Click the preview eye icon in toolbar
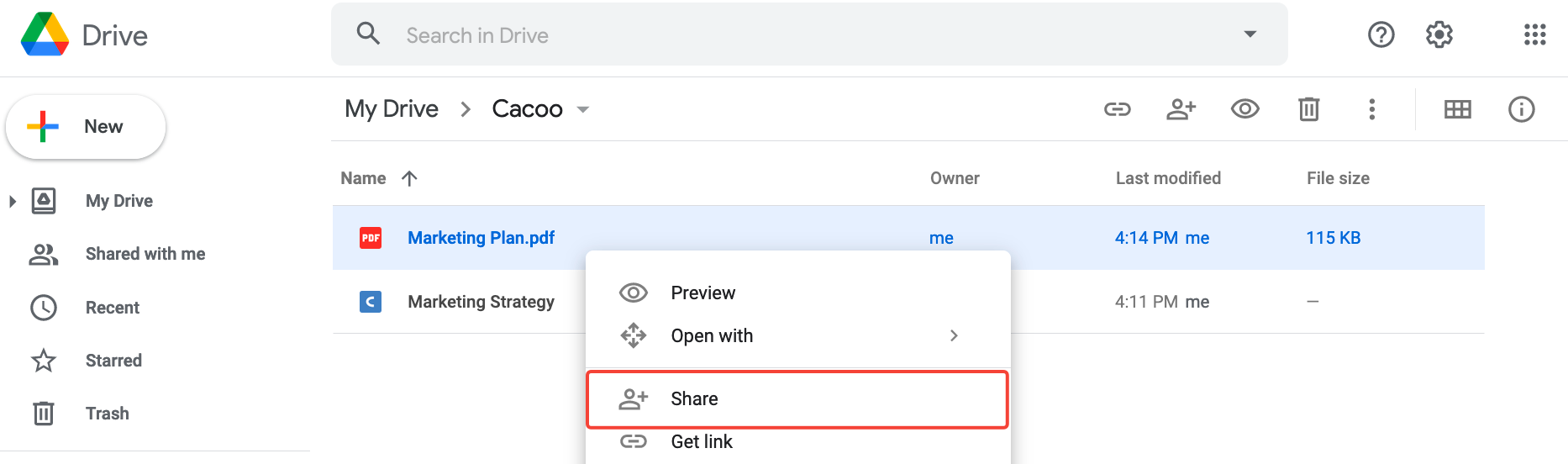 pyautogui.click(x=1244, y=109)
